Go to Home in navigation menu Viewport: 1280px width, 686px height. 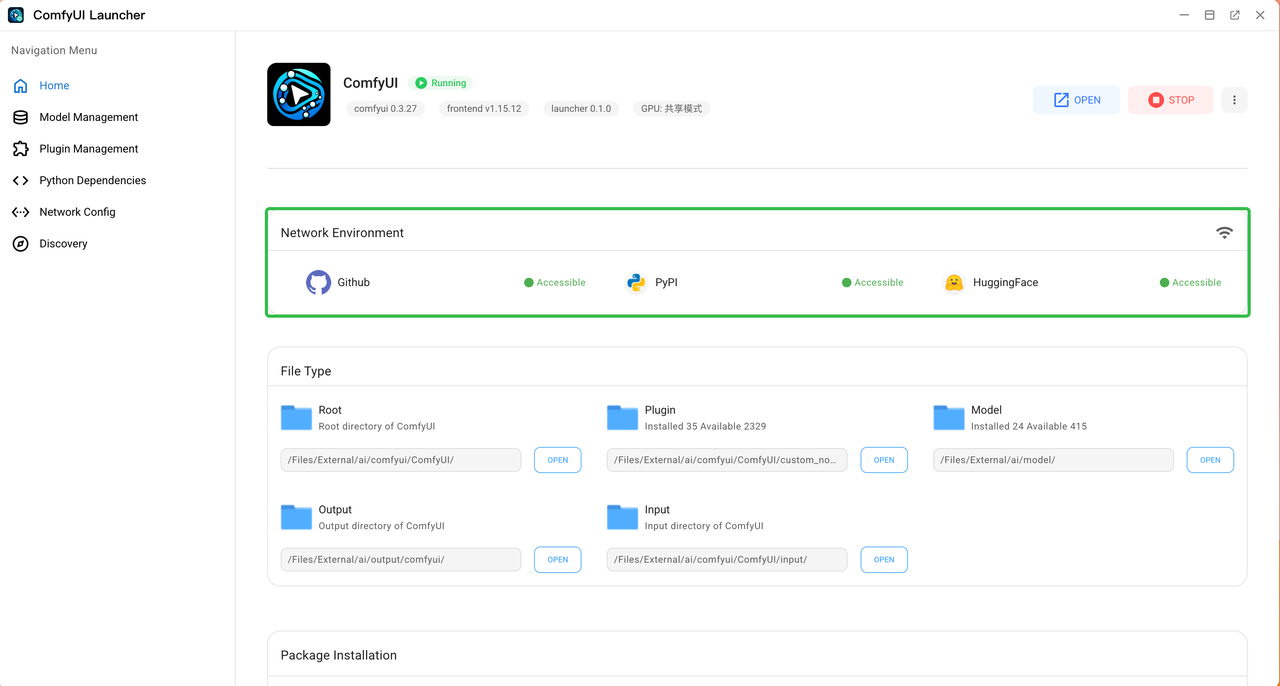click(x=54, y=86)
